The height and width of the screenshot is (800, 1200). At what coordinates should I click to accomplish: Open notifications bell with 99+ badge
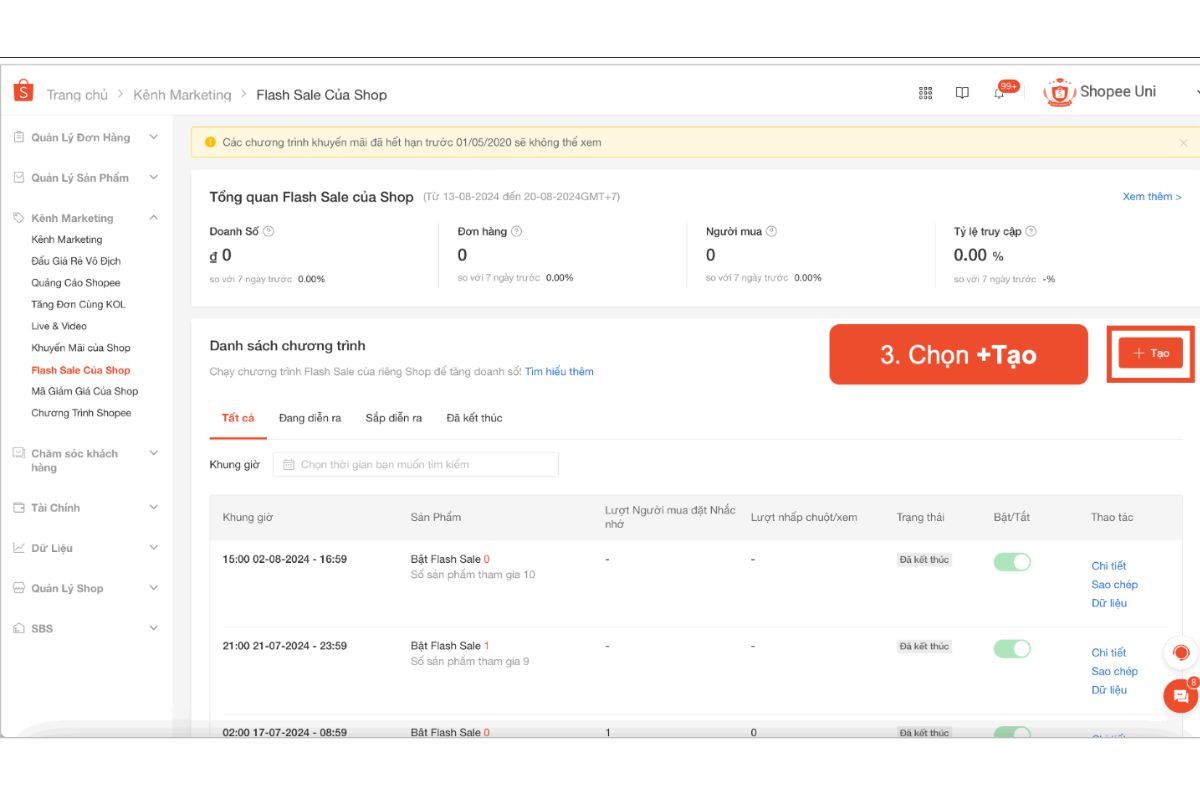tap(999, 93)
